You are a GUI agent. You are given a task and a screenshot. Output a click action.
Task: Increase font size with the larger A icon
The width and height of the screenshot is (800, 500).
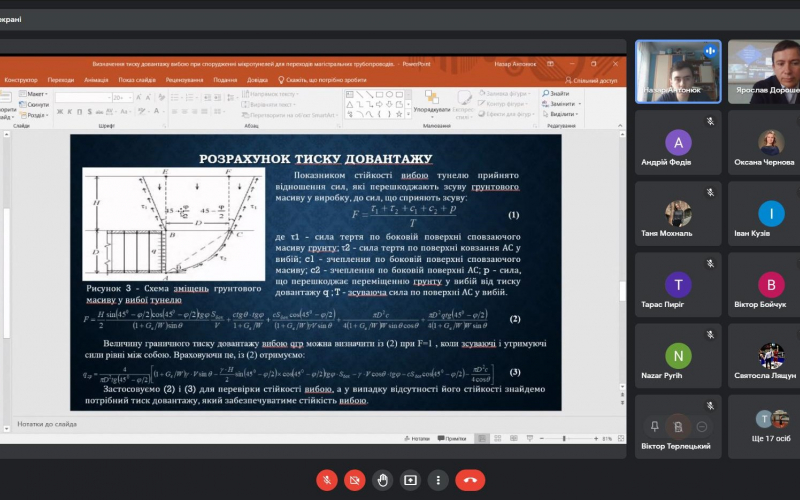click(x=138, y=97)
